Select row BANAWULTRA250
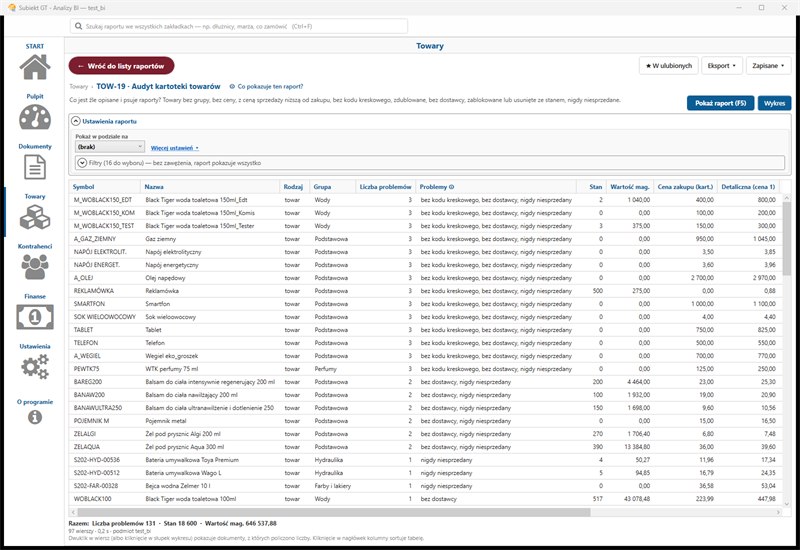800x550 pixels. 424,408
